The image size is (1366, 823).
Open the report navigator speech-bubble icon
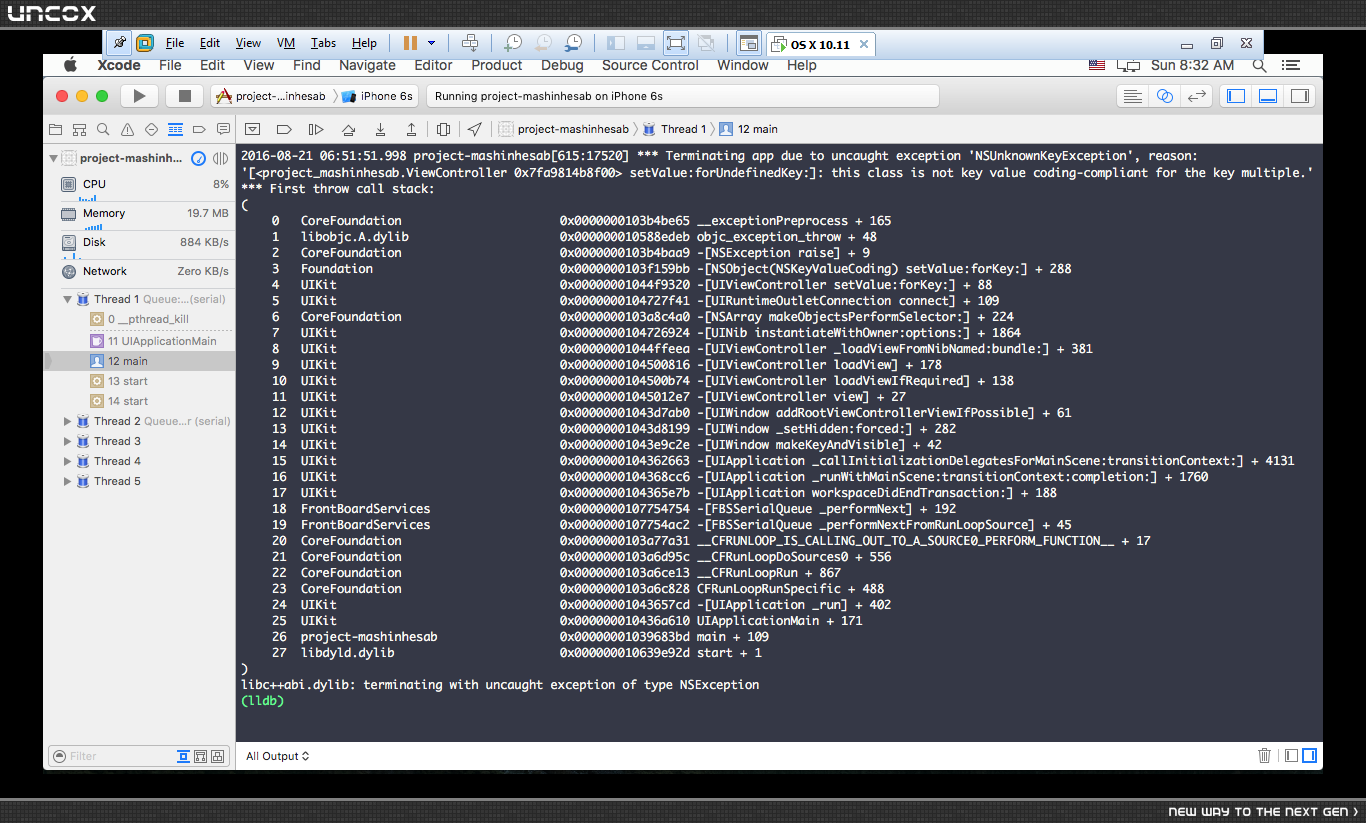[222, 129]
